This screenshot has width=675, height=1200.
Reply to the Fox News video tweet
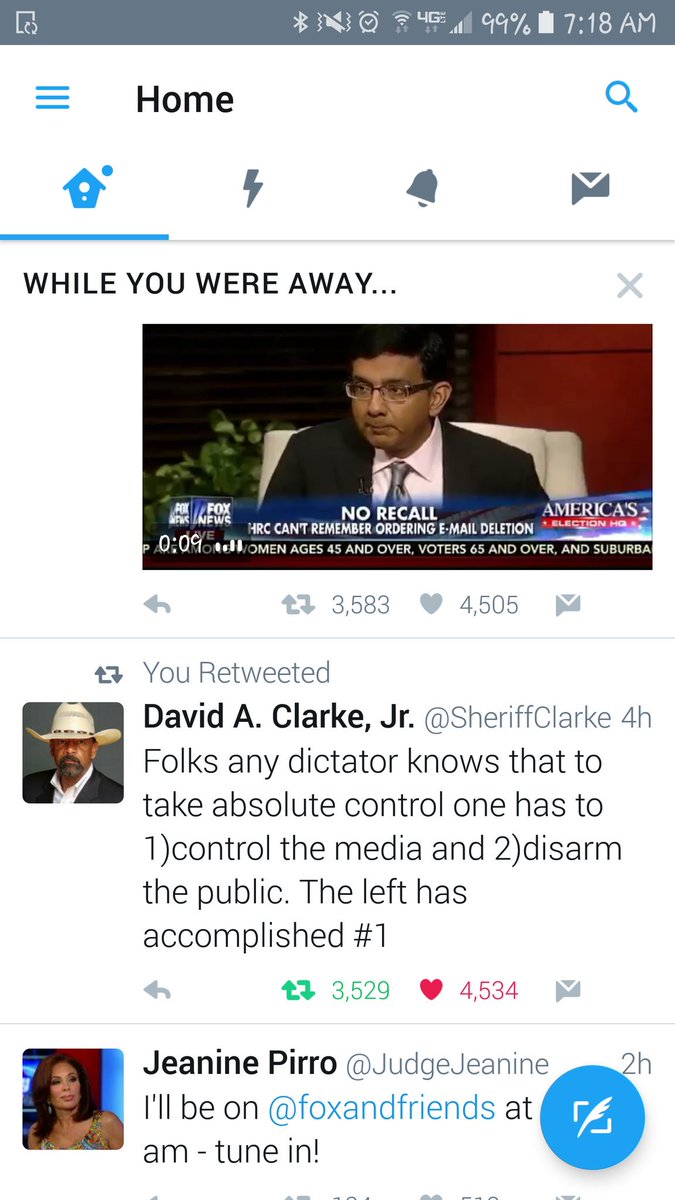(x=157, y=605)
